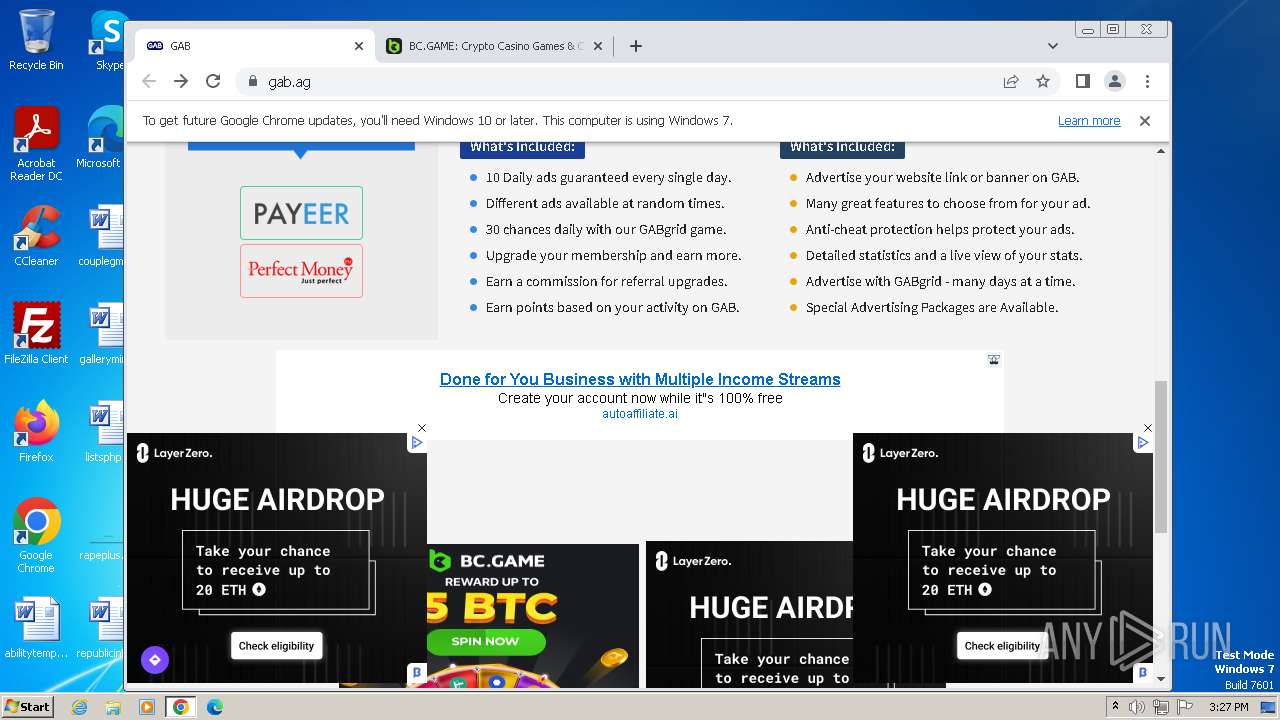The image size is (1280, 720).
Task: Go back to previous page
Action: pyautogui.click(x=149, y=81)
